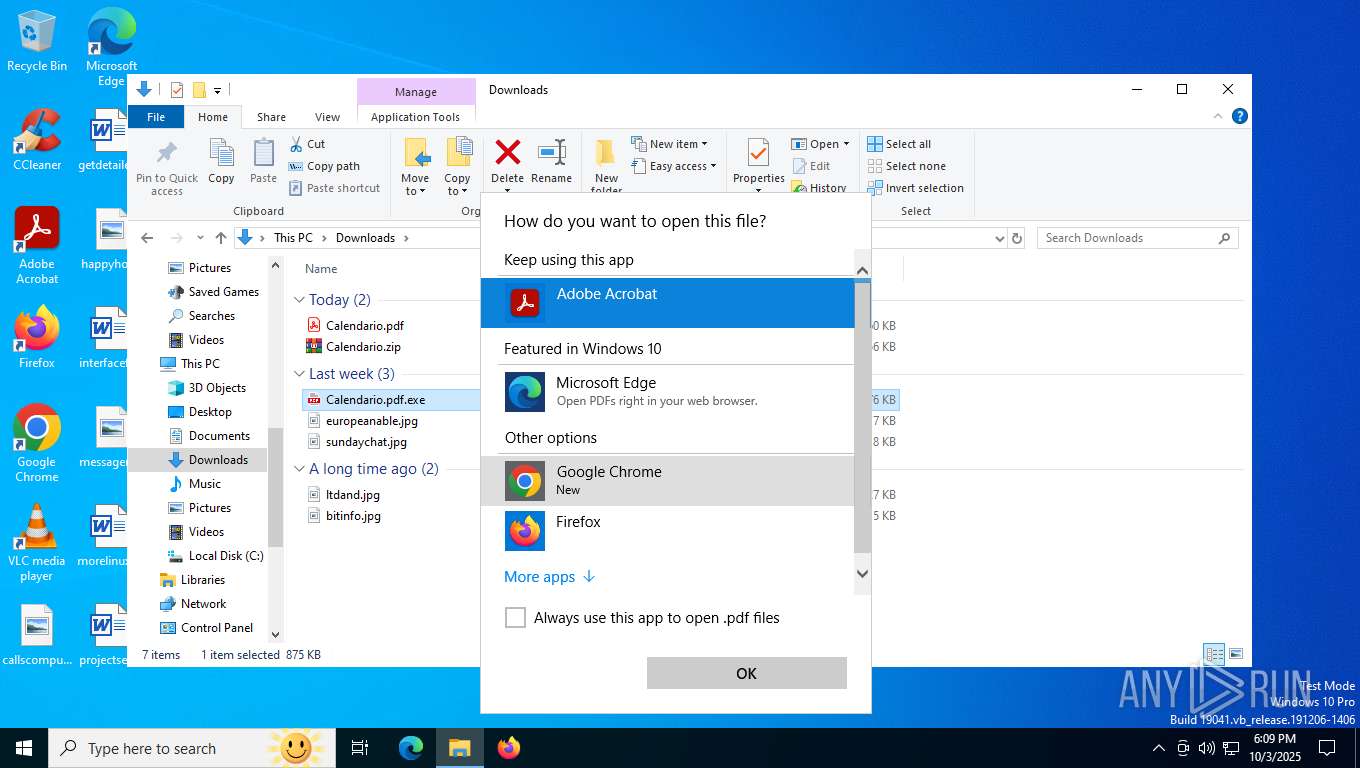Switch to the View tab
This screenshot has height=768, width=1360.
coord(327,117)
